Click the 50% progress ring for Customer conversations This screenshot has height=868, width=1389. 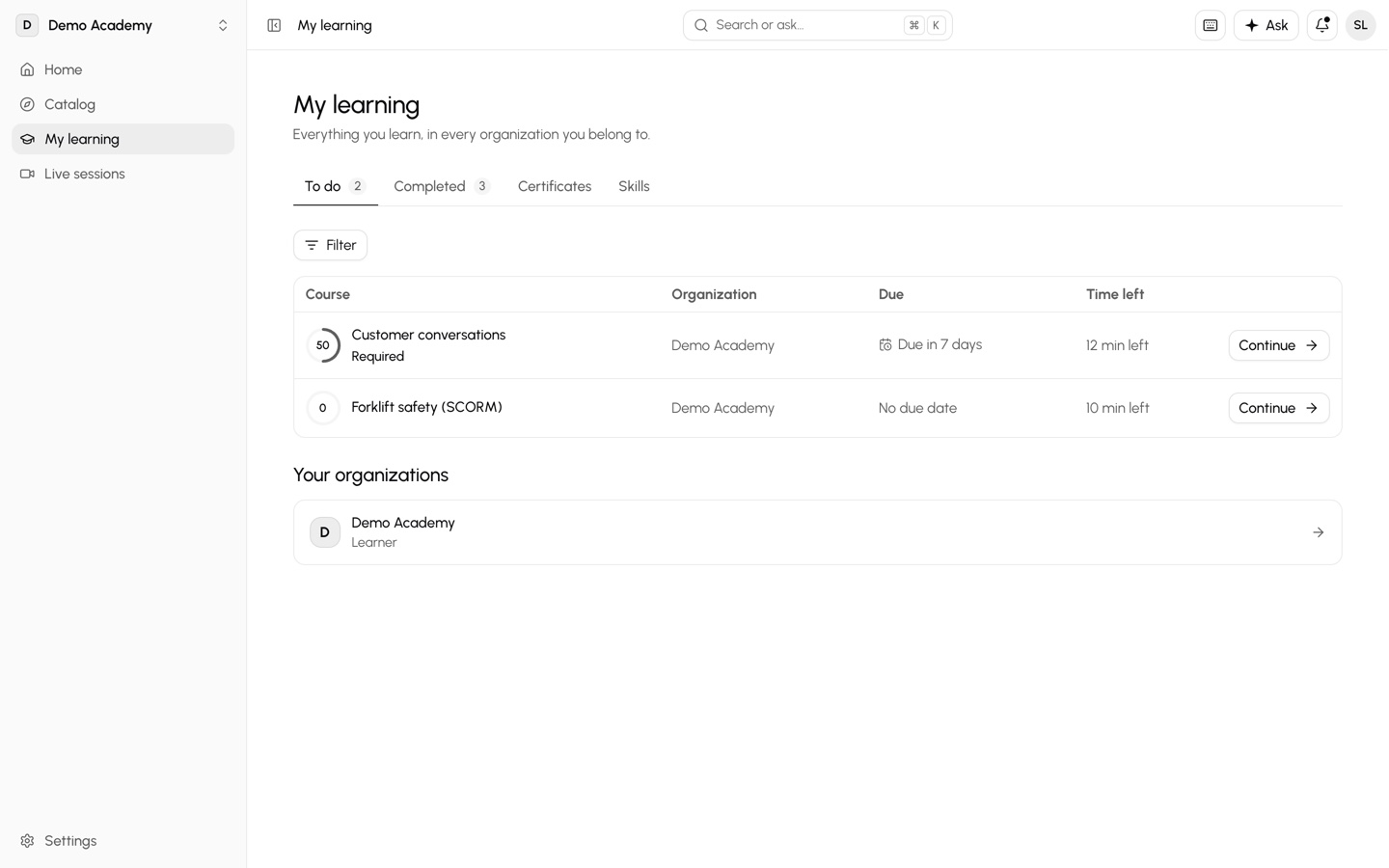[x=323, y=345]
